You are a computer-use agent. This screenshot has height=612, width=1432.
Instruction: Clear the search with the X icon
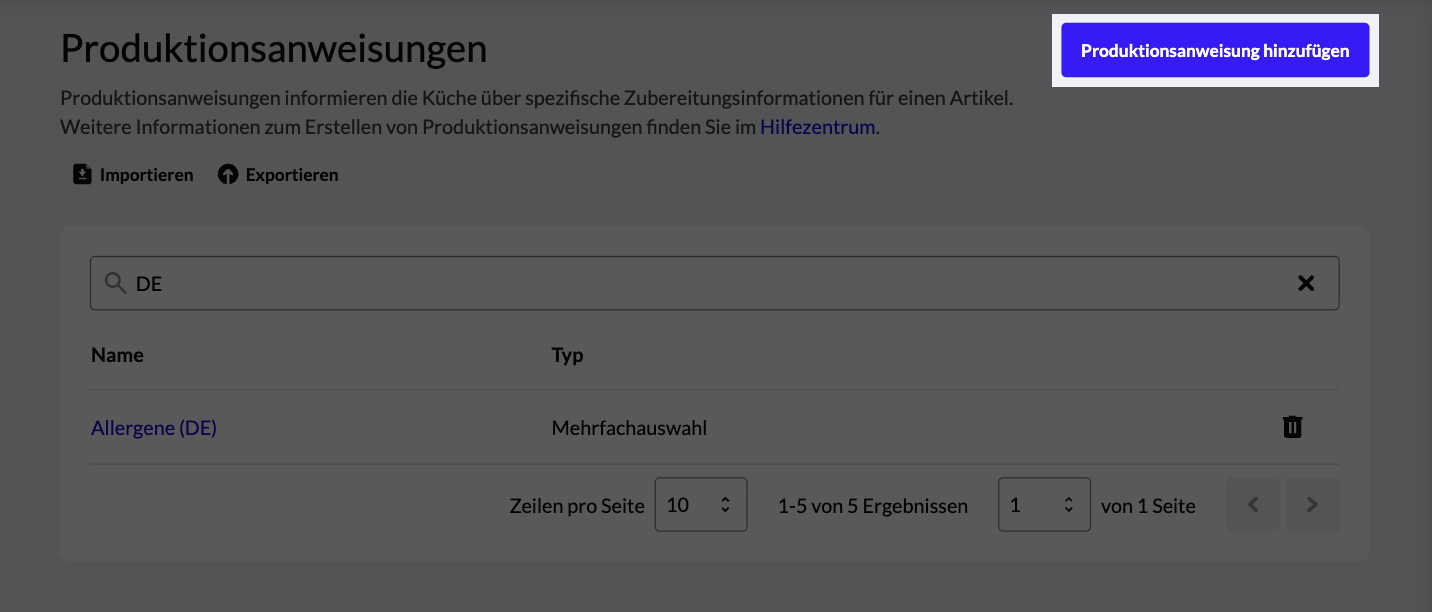point(1306,283)
